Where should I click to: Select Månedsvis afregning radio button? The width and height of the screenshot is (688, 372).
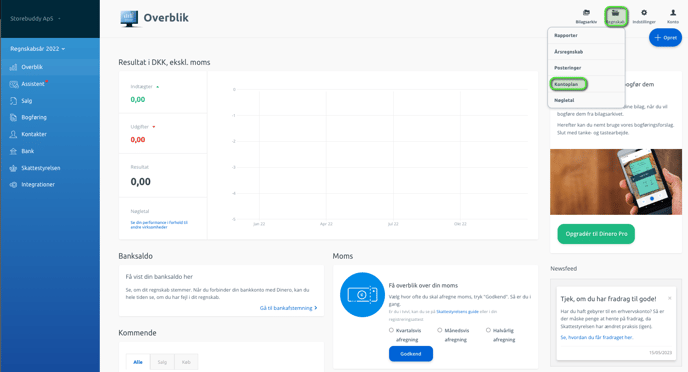click(x=439, y=330)
